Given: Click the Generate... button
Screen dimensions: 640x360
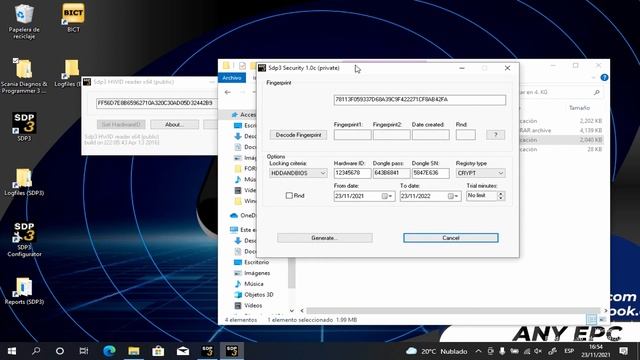Looking at the screenshot, I should [x=324, y=238].
